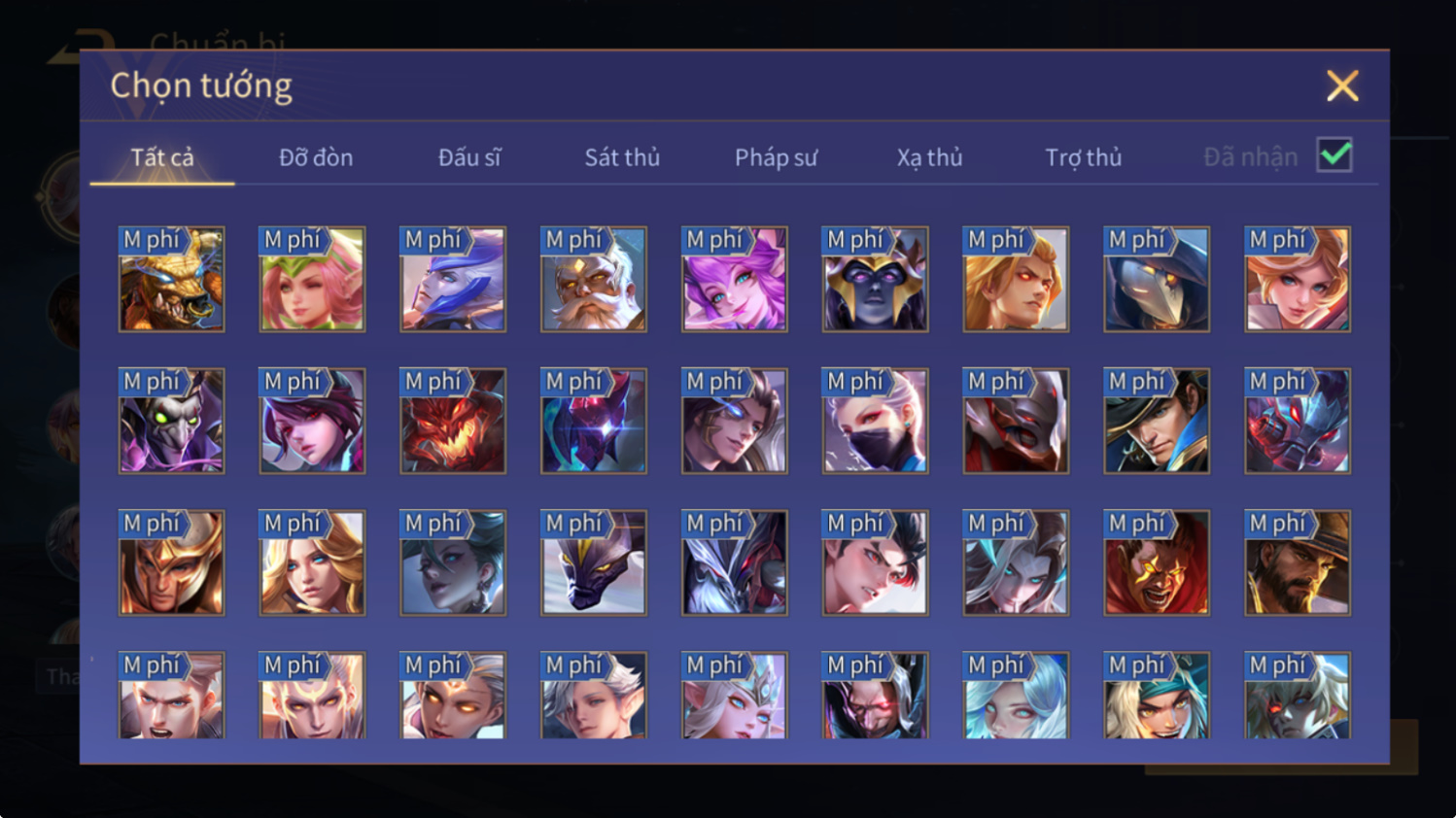The image size is (1456, 818).
Task: Open the Trợ thủ tab
Action: (1083, 157)
